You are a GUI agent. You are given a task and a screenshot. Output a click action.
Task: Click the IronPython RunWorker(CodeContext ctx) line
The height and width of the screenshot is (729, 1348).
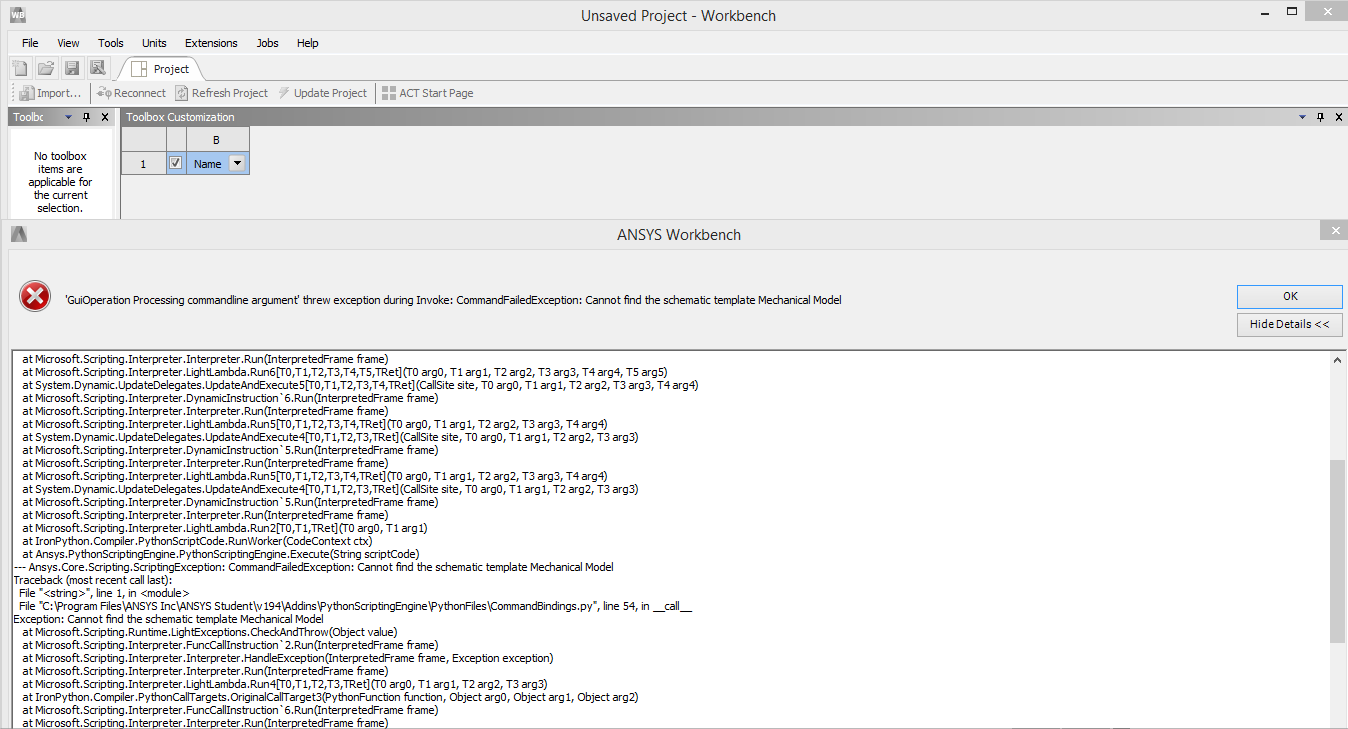(197, 541)
